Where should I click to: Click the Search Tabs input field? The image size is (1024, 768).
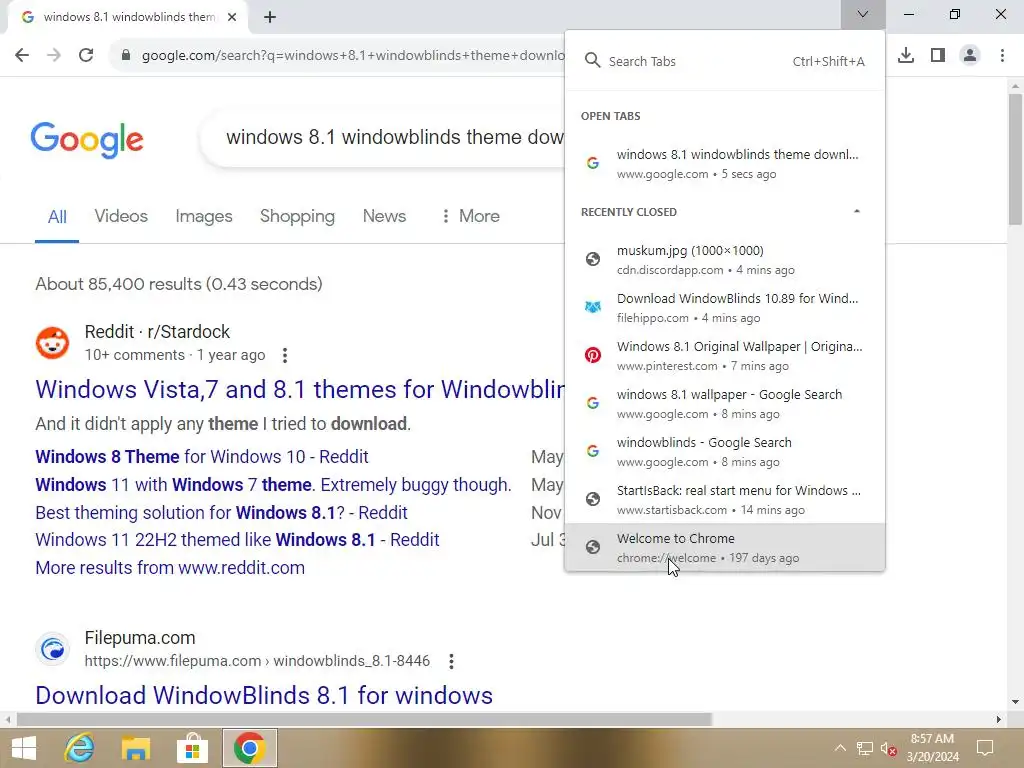point(725,61)
